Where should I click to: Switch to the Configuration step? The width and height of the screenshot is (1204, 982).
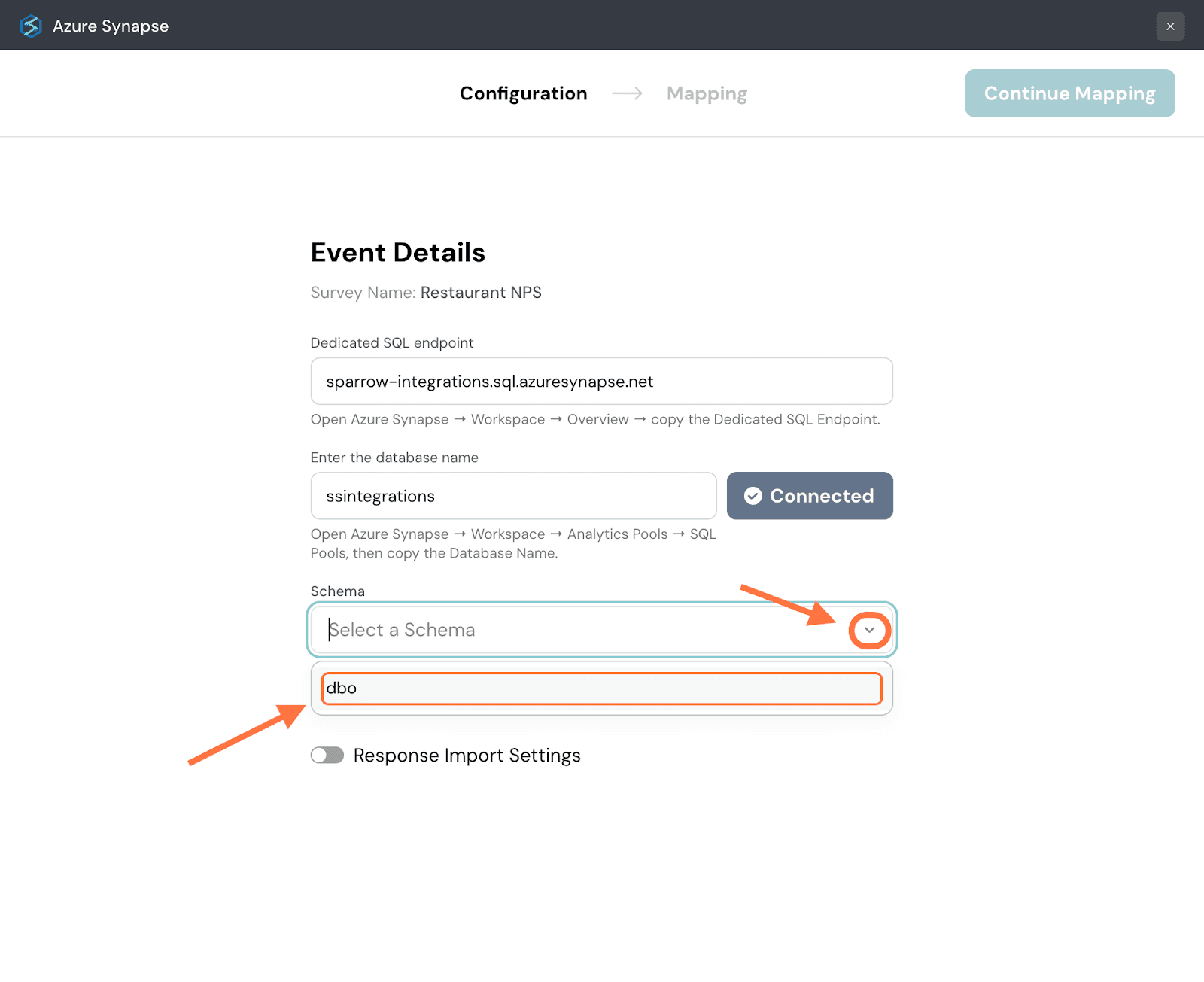[x=523, y=93]
